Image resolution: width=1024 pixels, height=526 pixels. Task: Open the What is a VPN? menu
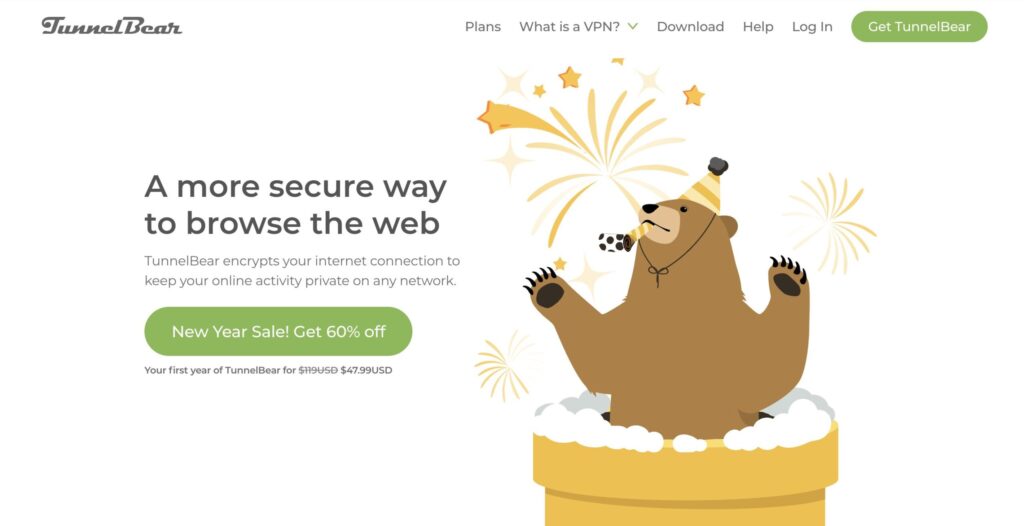click(x=569, y=27)
